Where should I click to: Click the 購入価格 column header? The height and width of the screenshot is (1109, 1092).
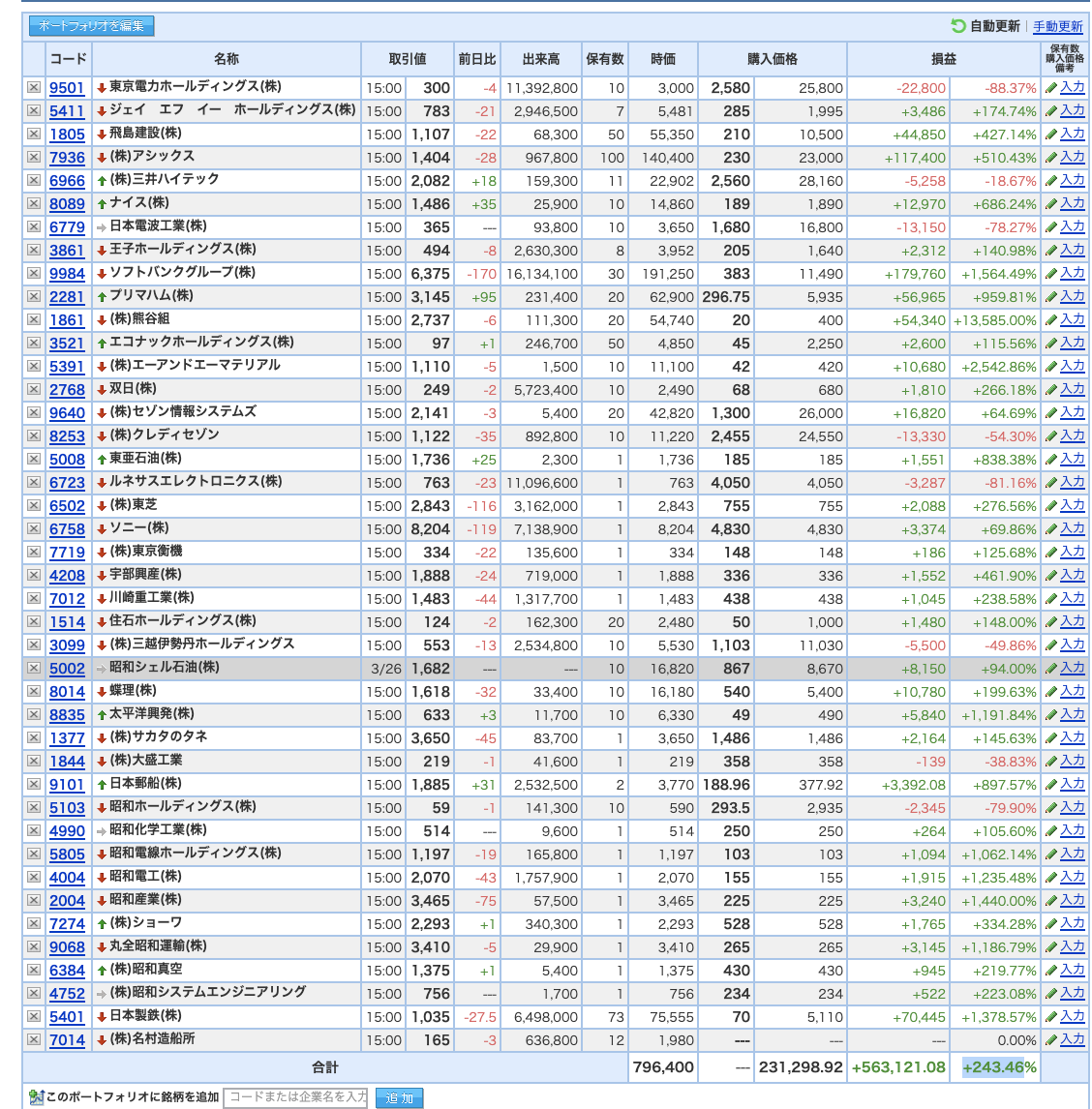(773, 59)
